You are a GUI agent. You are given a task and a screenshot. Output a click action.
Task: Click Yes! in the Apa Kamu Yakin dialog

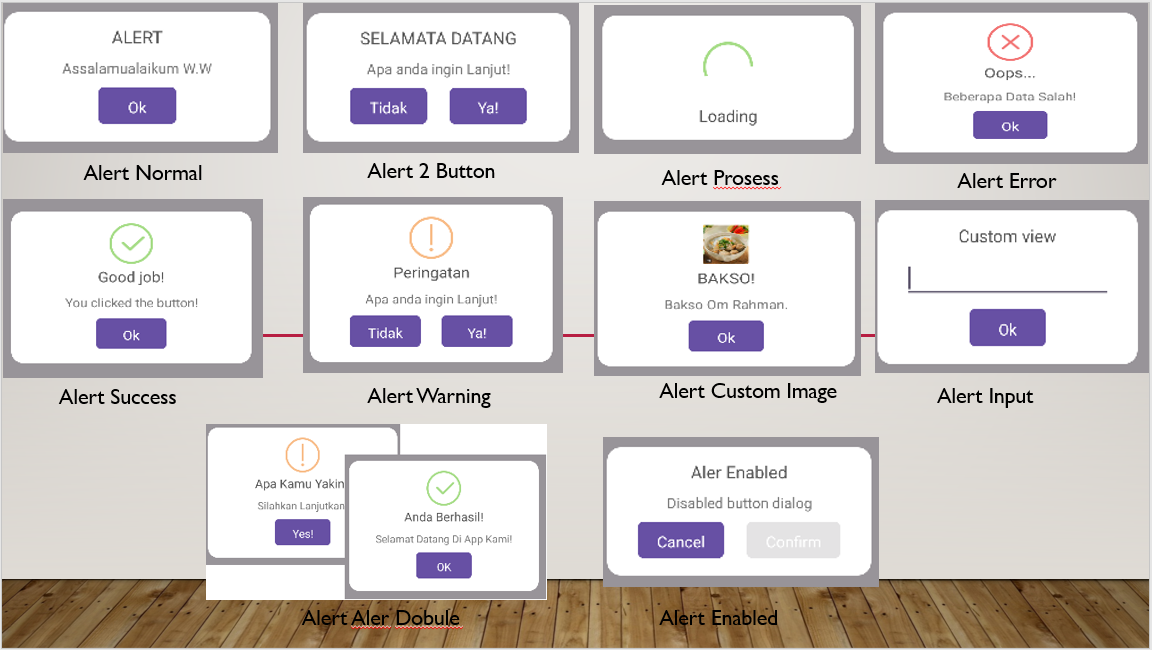(302, 533)
